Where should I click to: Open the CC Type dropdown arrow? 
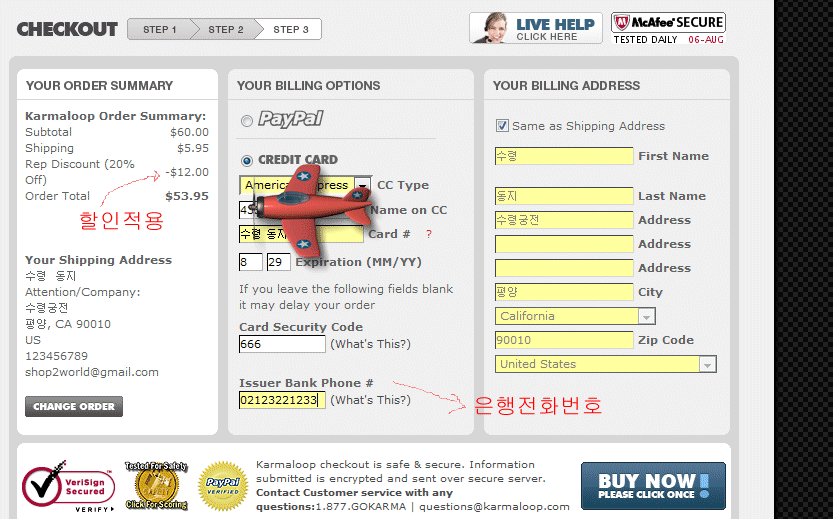coord(363,185)
